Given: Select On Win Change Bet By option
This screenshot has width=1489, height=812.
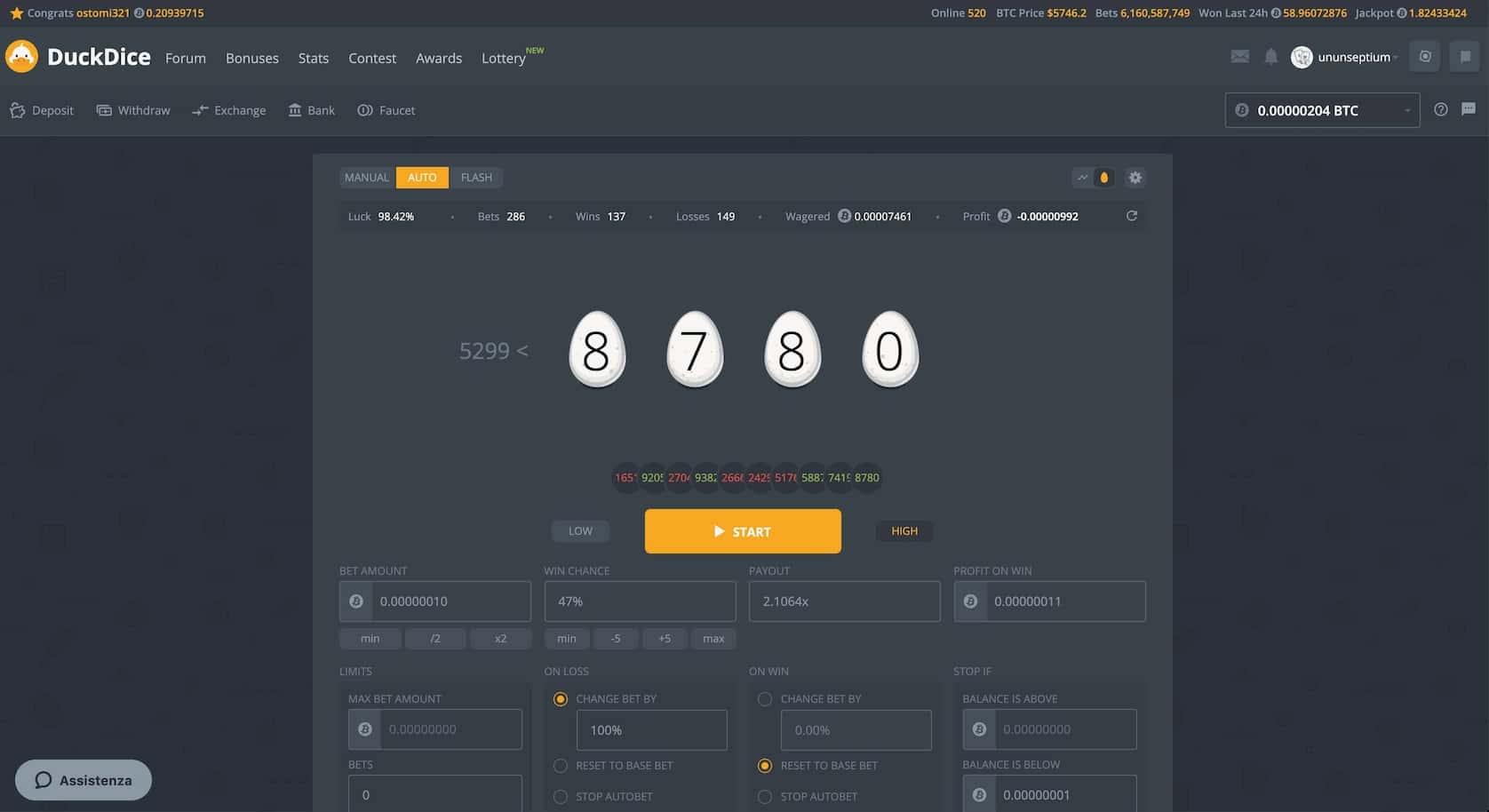Looking at the screenshot, I should coord(765,699).
